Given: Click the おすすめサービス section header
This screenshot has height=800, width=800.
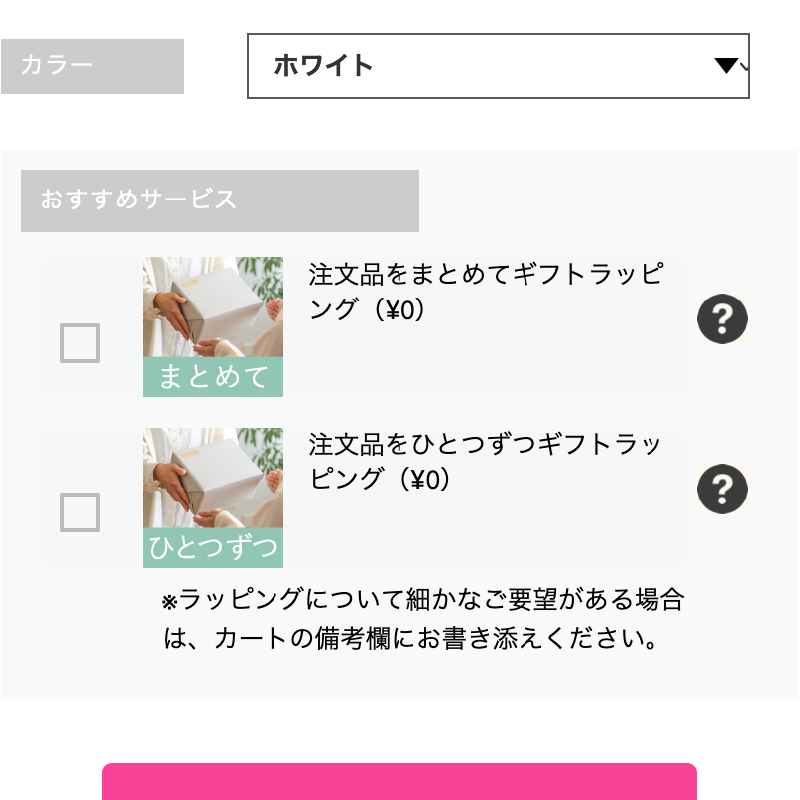Looking at the screenshot, I should [220, 201].
